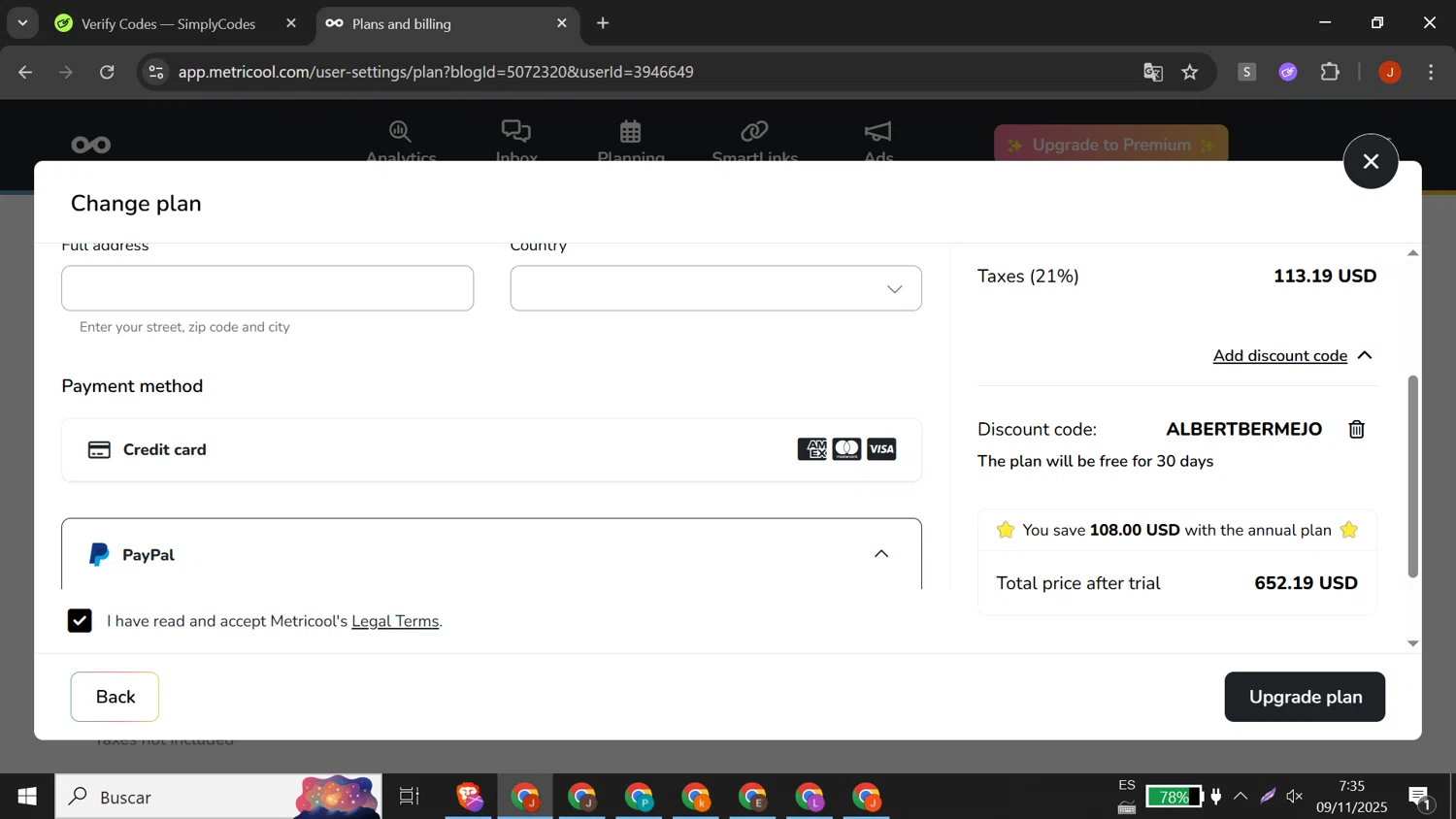Open the Chrome three-dot menu
Screen dimensions: 1456x819
[x=1432, y=72]
